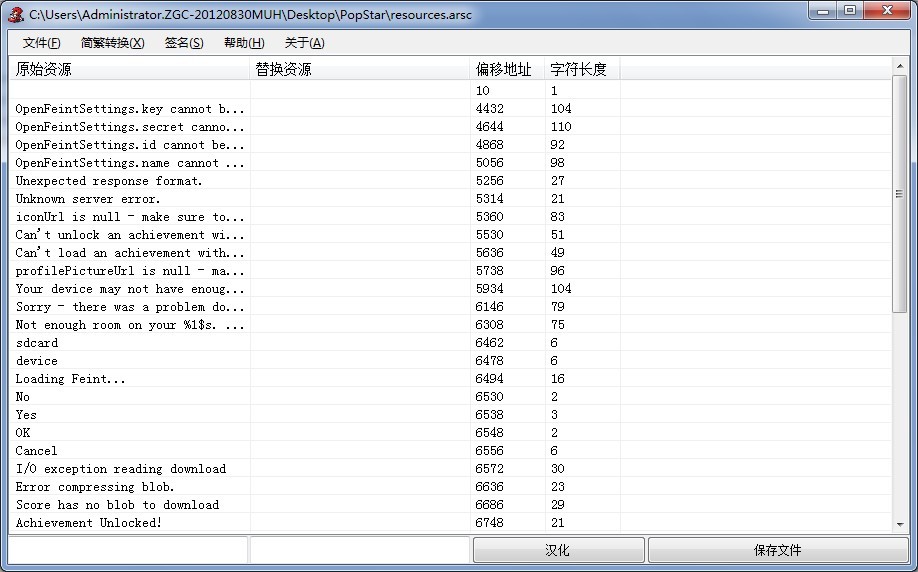Select 'Achievement Unlocked!' row
The height and width of the screenshot is (572, 918).
450,523
